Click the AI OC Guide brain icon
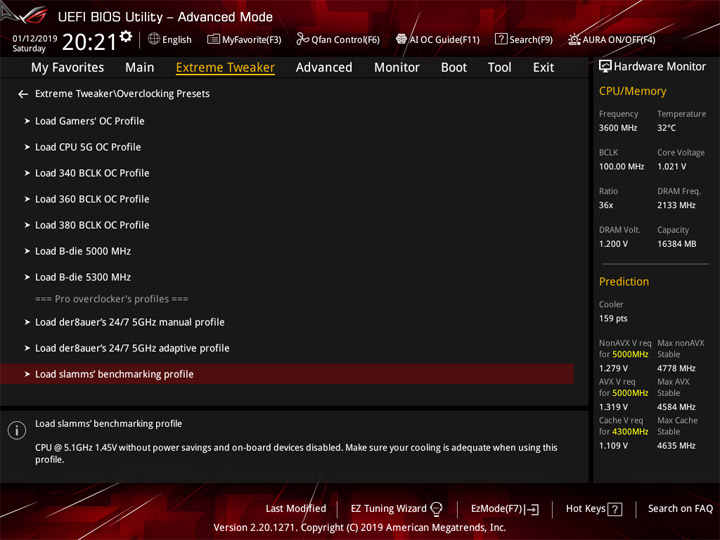This screenshot has height=540, width=720. pos(401,39)
